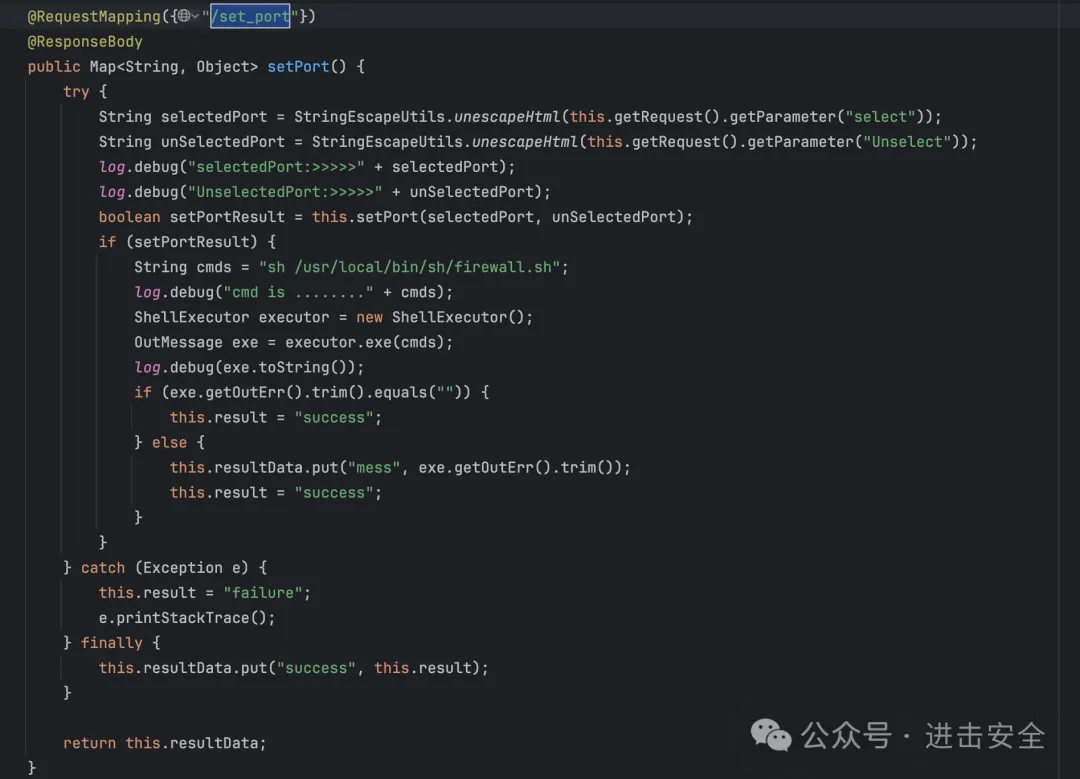Image resolution: width=1080 pixels, height=779 pixels.
Task: Click the @ResponseBody annotation
Action: 85,42
